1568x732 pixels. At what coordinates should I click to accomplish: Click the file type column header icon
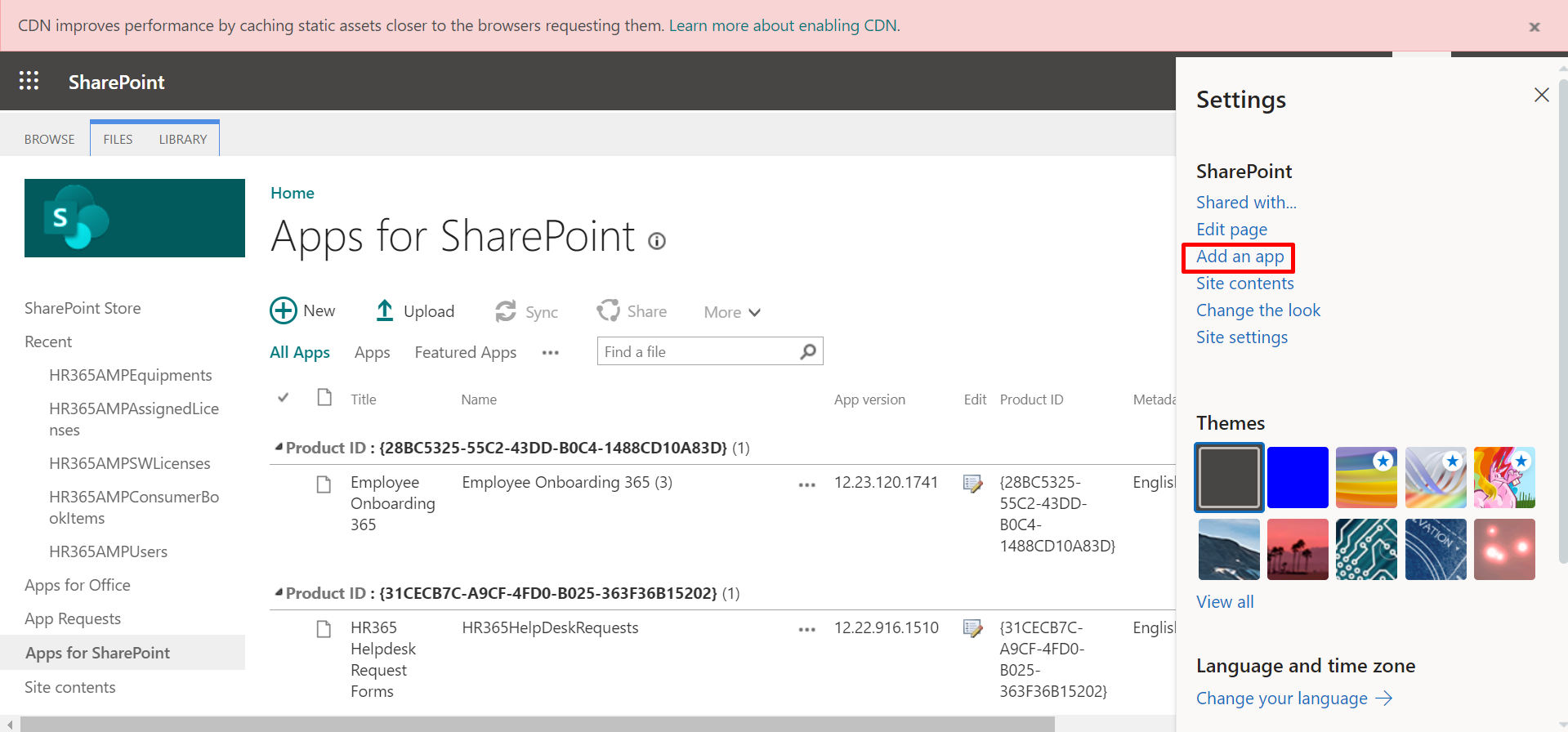pos(324,397)
